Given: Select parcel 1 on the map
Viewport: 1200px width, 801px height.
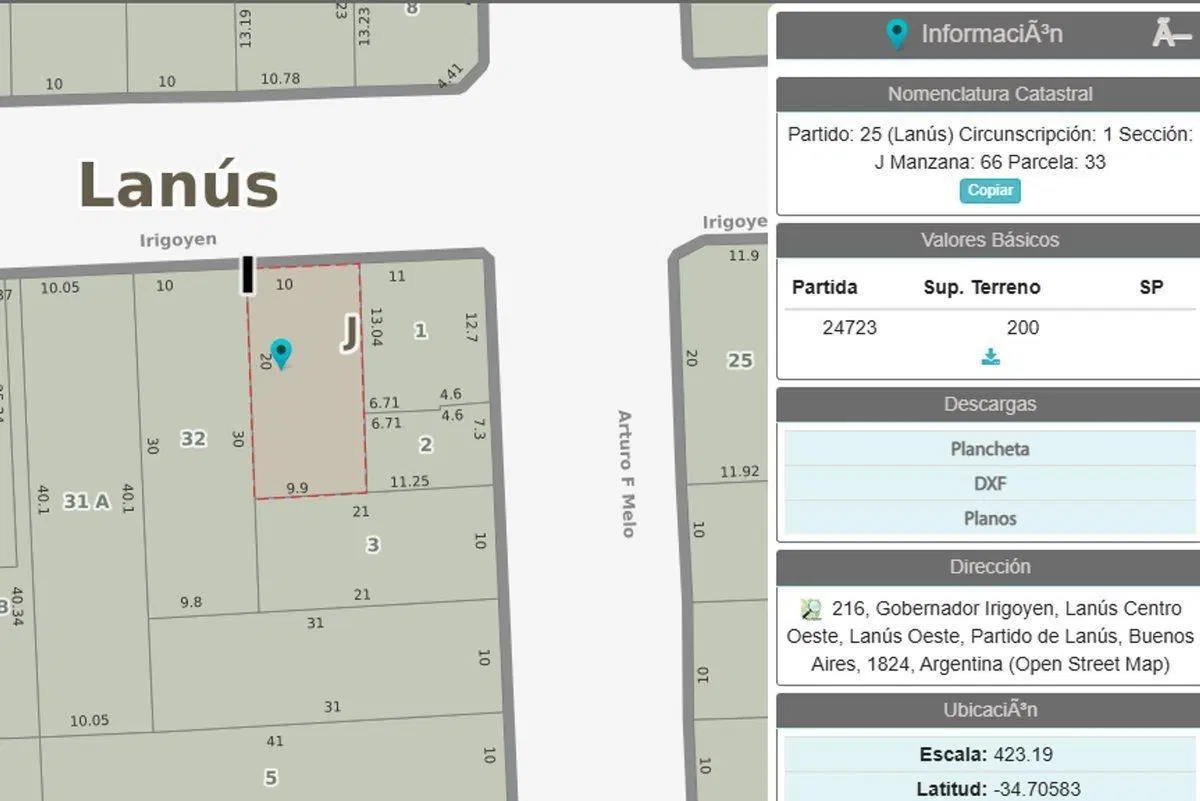Looking at the screenshot, I should 421,330.
